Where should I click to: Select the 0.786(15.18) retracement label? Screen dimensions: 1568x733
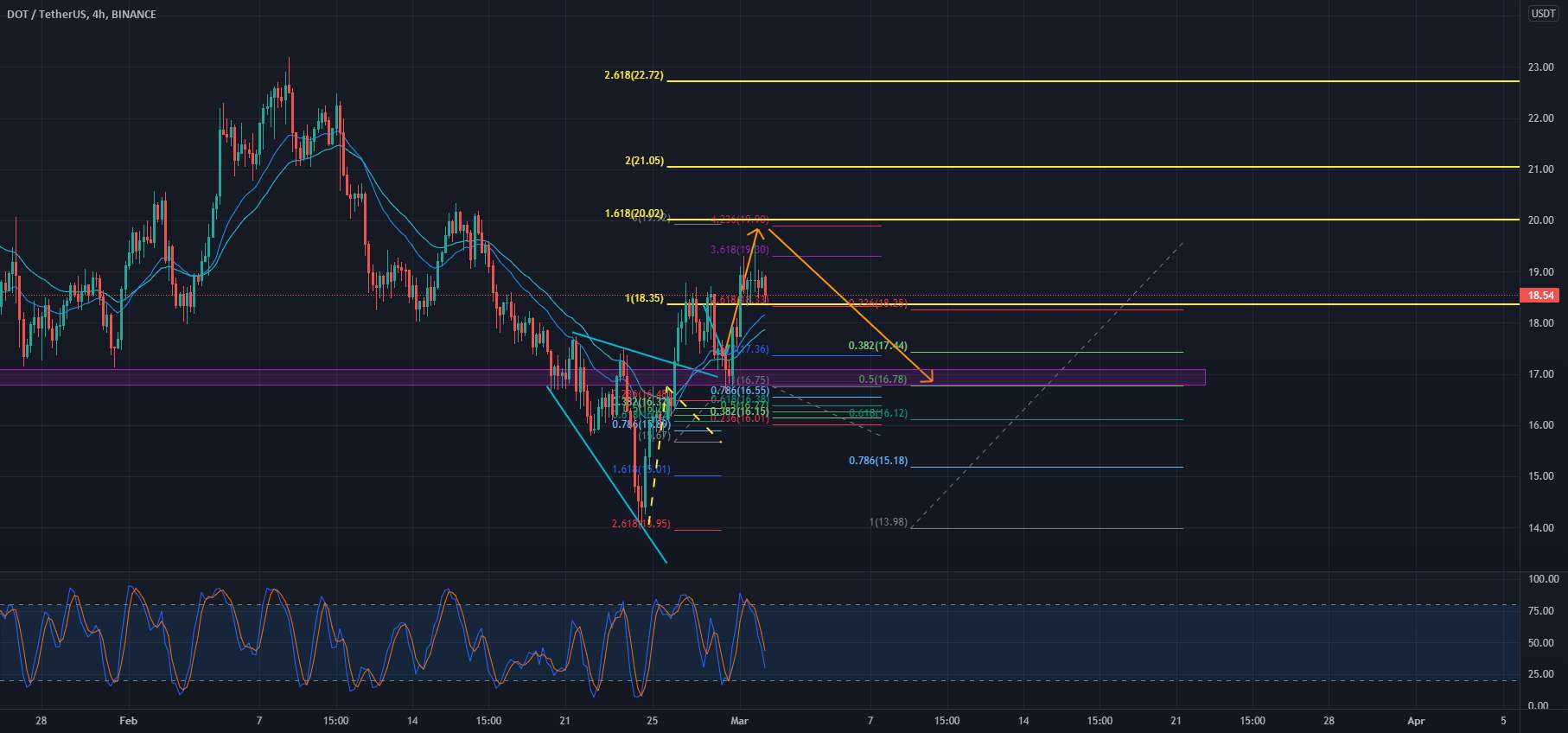(x=877, y=461)
